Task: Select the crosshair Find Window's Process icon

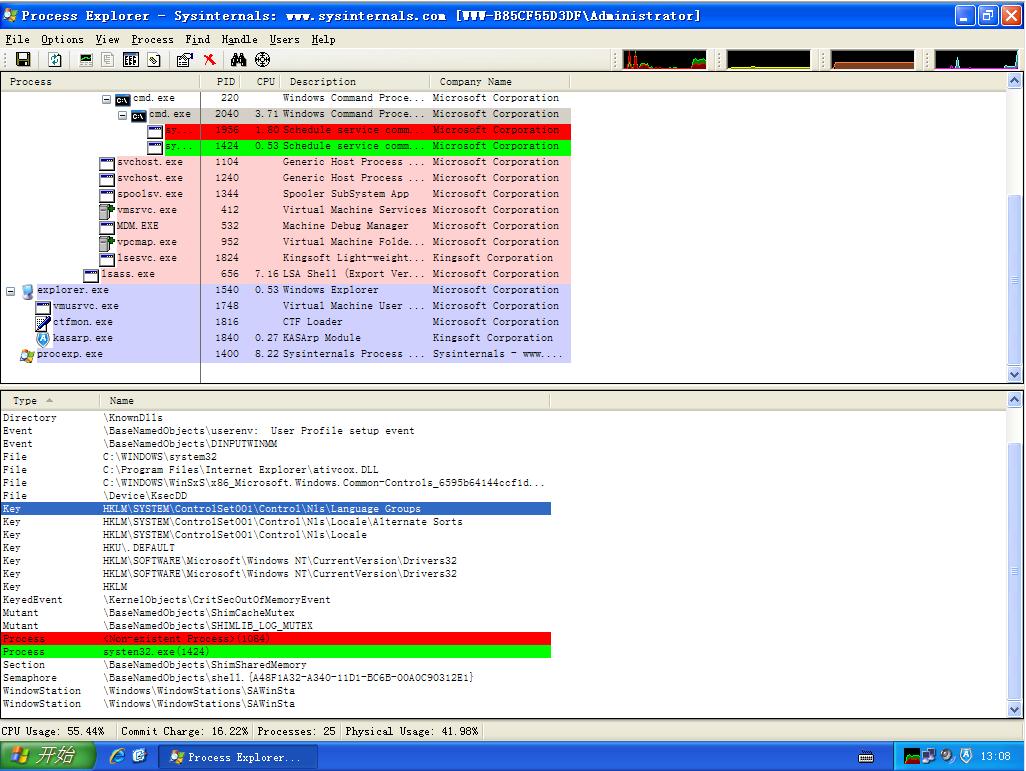Action: (x=262, y=60)
